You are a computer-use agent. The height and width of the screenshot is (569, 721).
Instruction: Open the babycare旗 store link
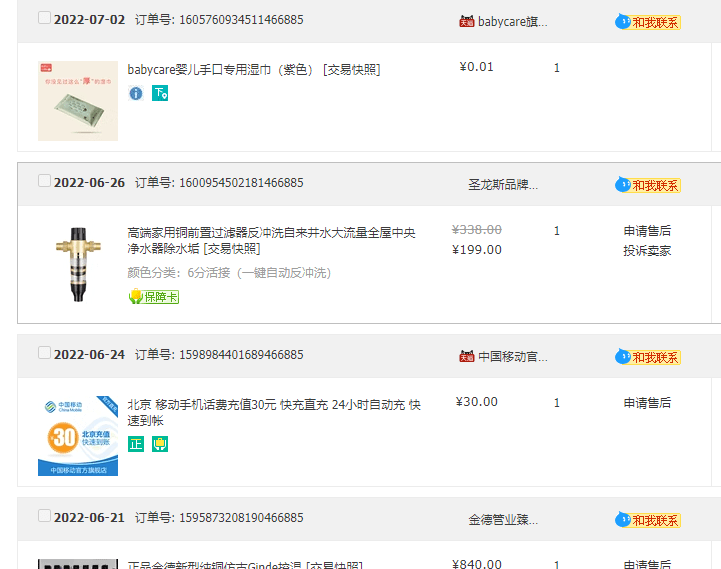513,22
